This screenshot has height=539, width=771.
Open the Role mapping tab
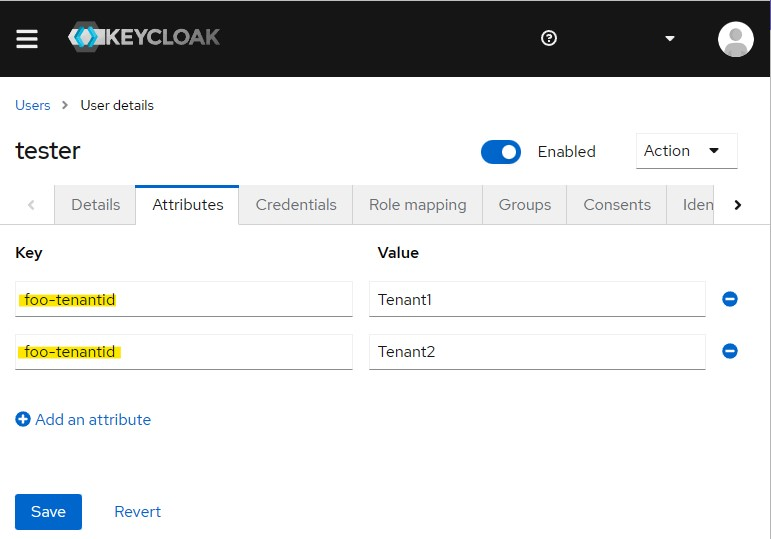point(417,205)
